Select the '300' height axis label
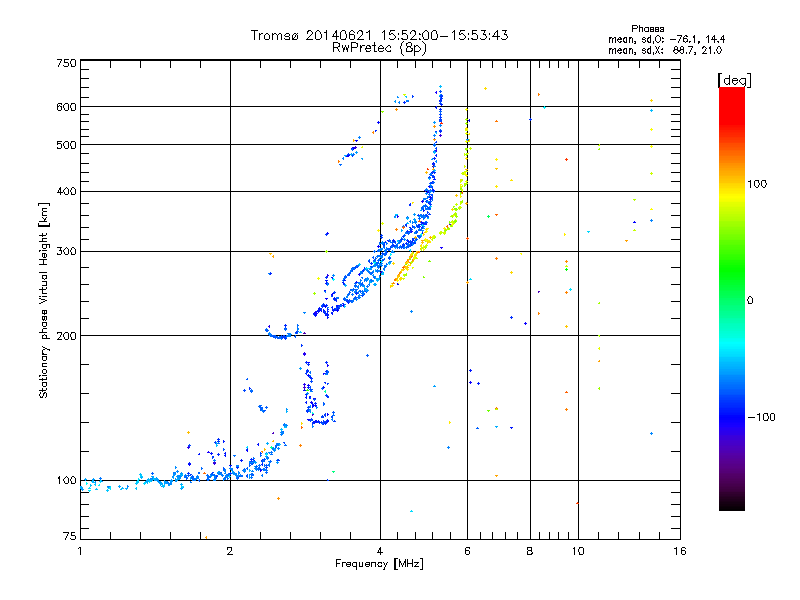Viewport: 800px width, 600px height. pyautogui.click(x=66, y=252)
